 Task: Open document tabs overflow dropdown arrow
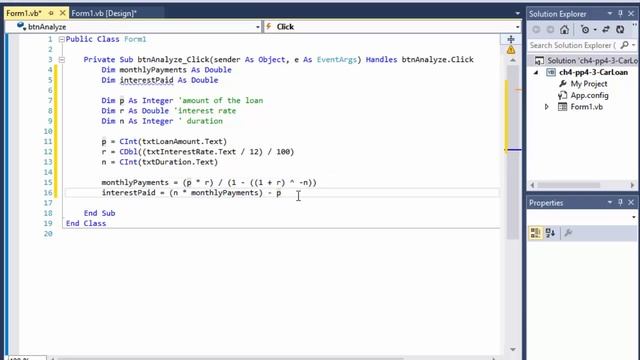pyautogui.click(x=518, y=13)
